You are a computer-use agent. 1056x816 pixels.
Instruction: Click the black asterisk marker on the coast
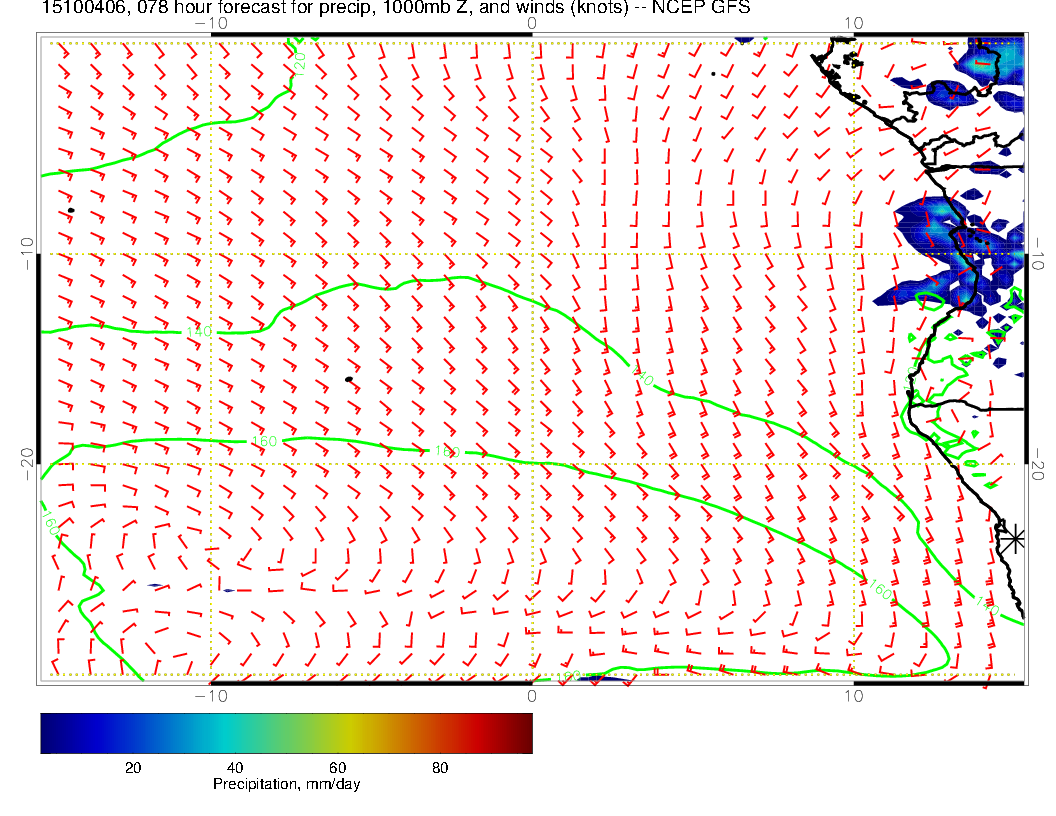point(1014,538)
